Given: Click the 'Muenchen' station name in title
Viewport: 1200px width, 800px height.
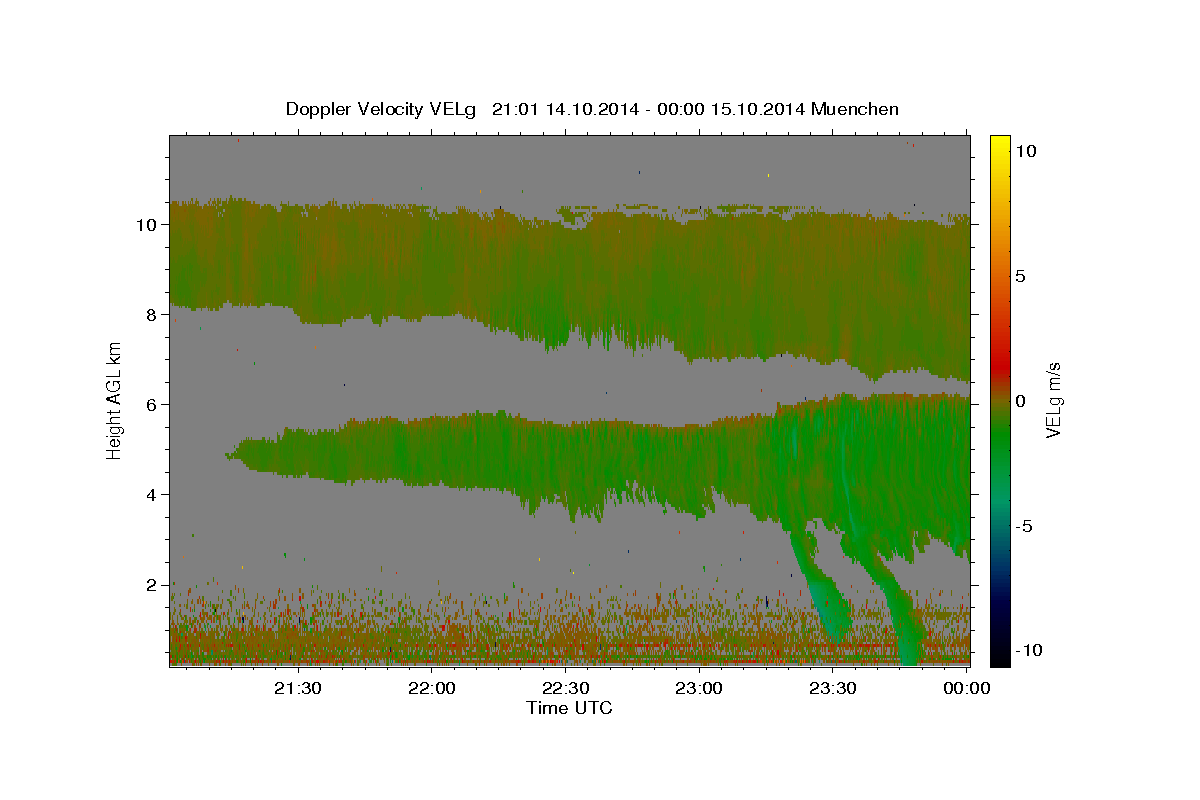Looking at the screenshot, I should [x=855, y=109].
